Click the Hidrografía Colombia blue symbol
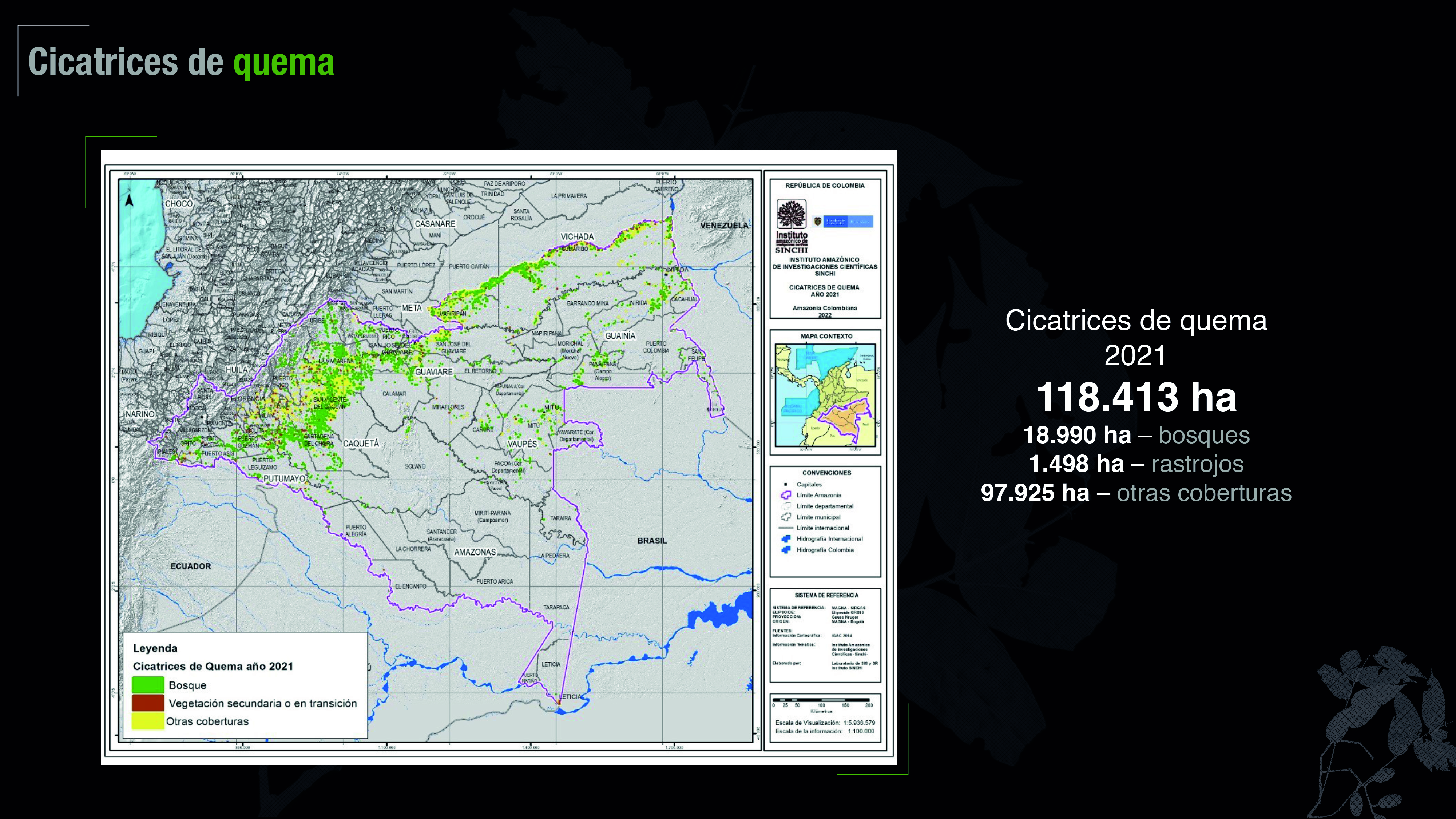Viewport: 1456px width, 819px height. pos(786,550)
